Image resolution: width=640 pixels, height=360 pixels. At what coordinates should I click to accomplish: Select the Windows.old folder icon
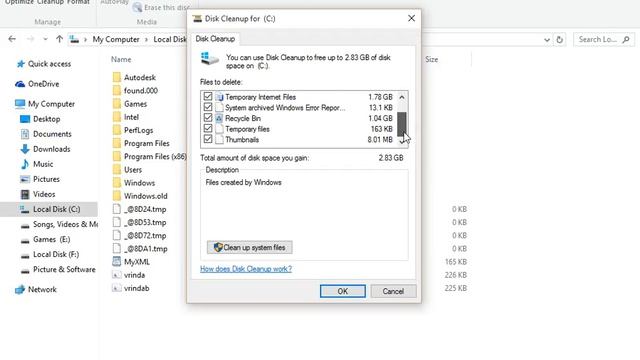[x=117, y=196]
